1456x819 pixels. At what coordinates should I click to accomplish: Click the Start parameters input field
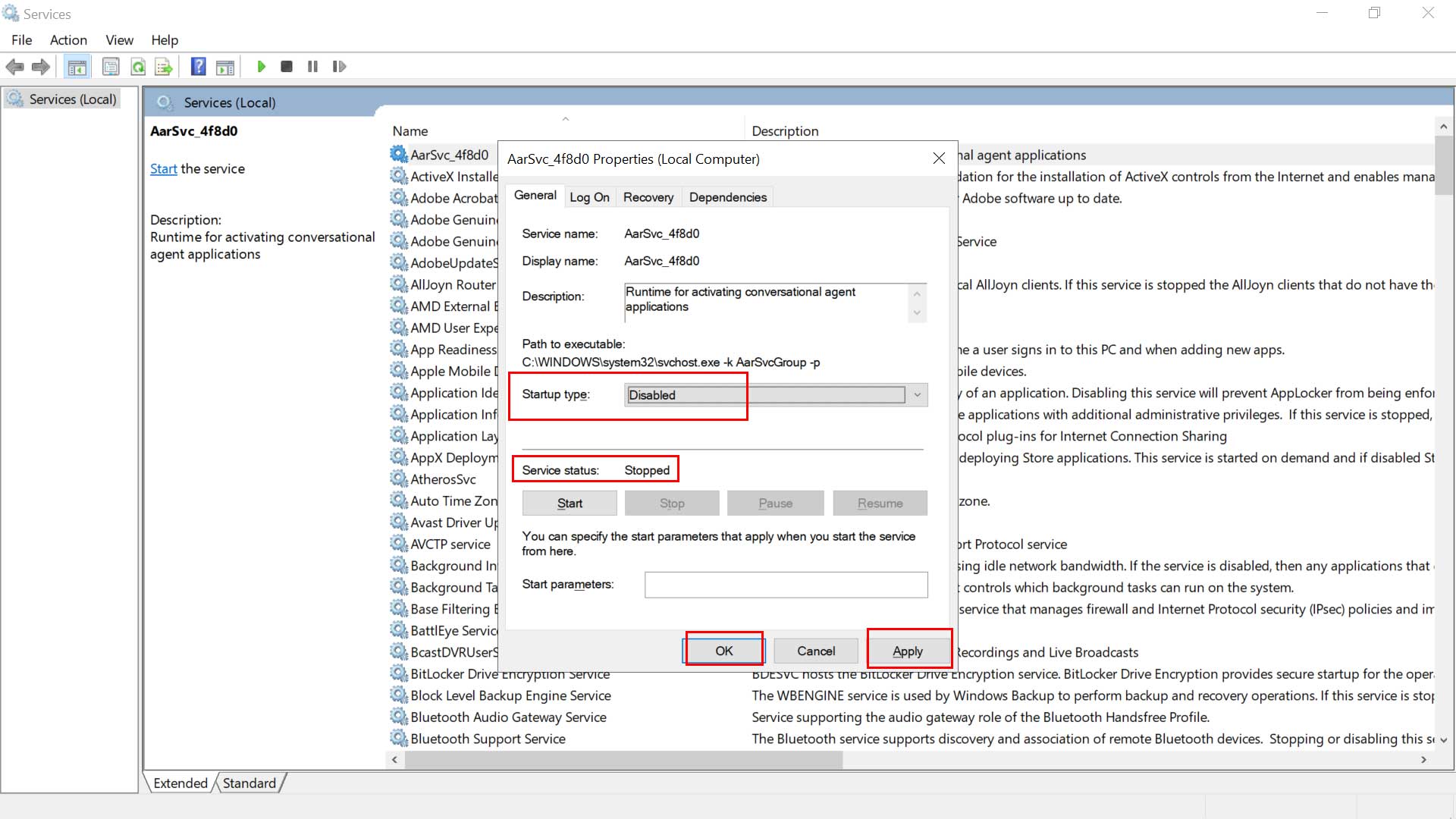point(786,584)
